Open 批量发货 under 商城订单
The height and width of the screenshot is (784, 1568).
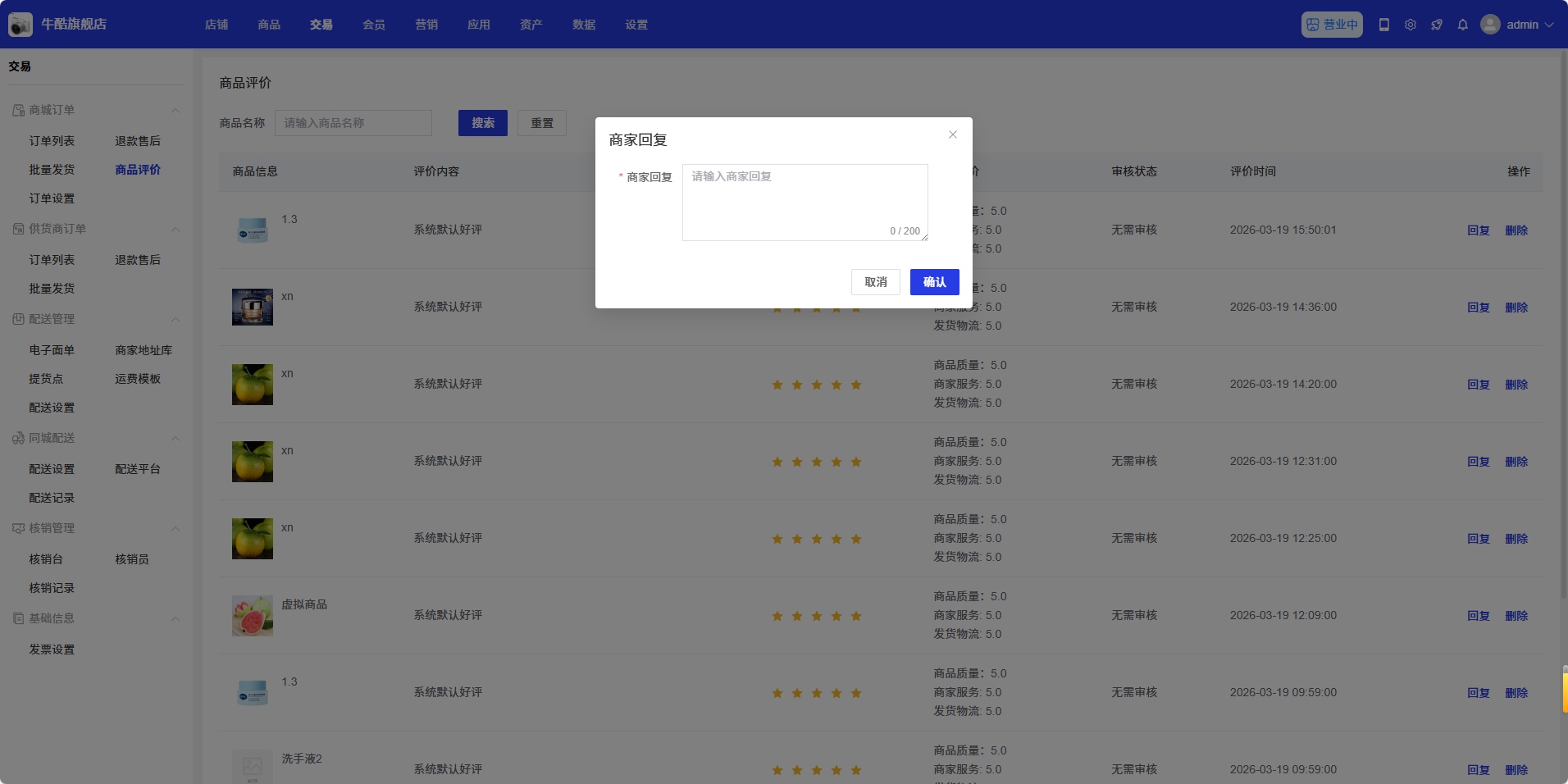[52, 170]
